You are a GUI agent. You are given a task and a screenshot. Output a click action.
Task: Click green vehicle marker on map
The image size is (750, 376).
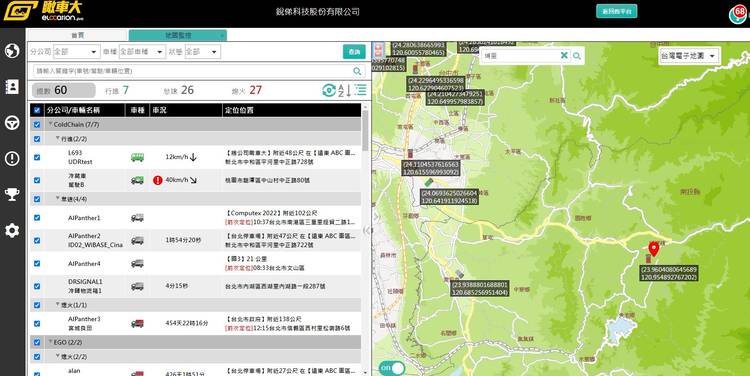(429, 182)
